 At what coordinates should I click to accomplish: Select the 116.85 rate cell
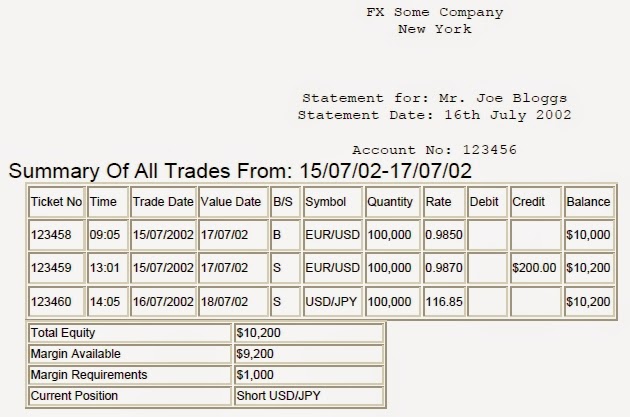click(x=444, y=302)
